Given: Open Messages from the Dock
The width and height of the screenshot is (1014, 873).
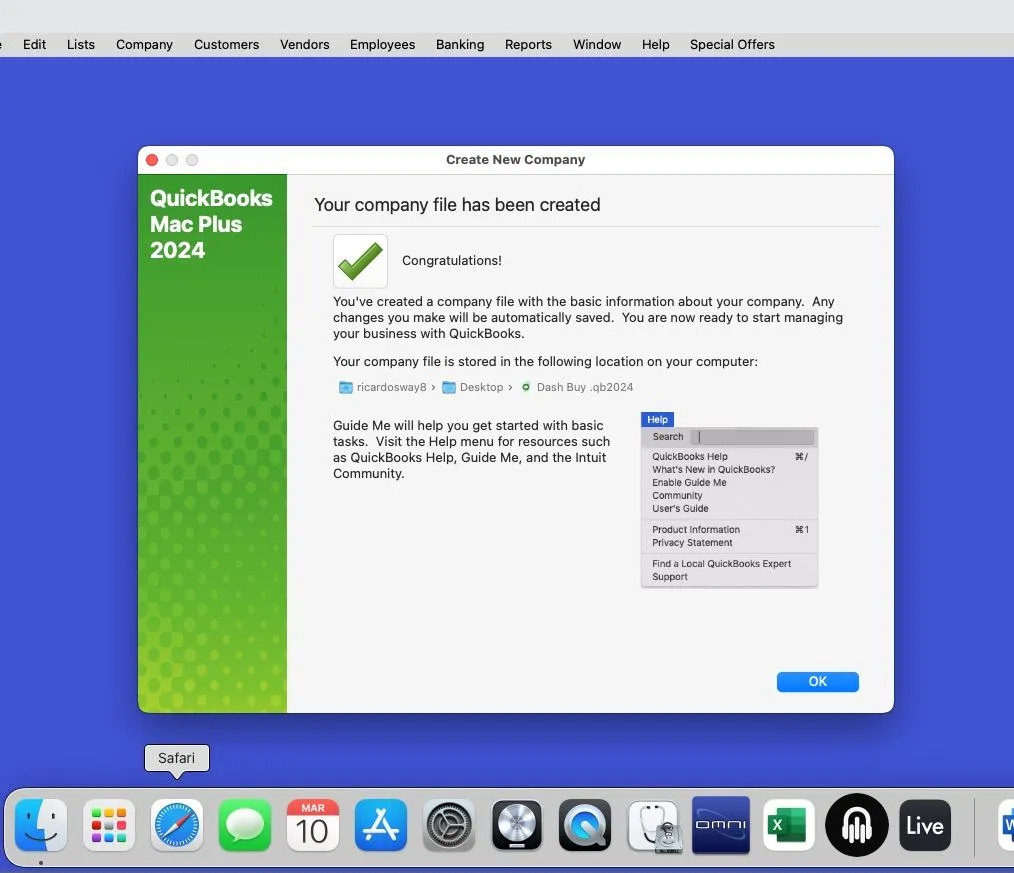Looking at the screenshot, I should click(x=244, y=825).
